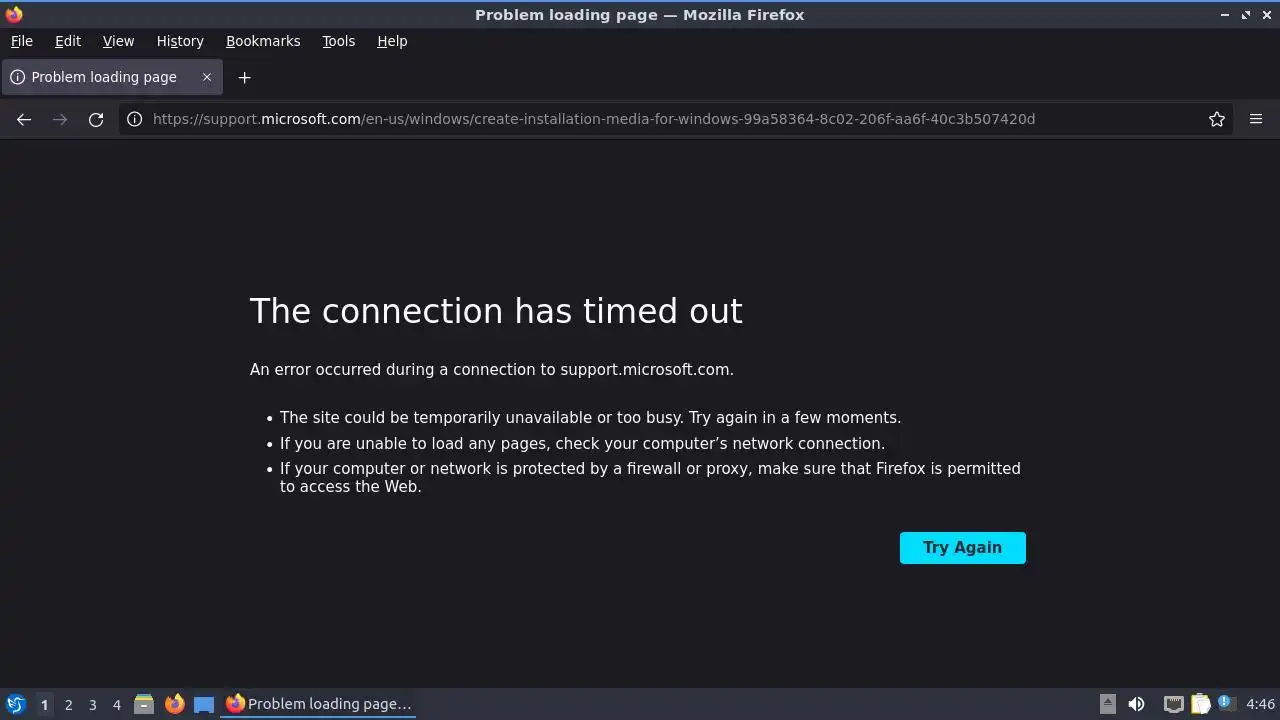Click the bullet about firewall or proxy
Image resolution: width=1280 pixels, height=720 pixels.
coord(650,477)
